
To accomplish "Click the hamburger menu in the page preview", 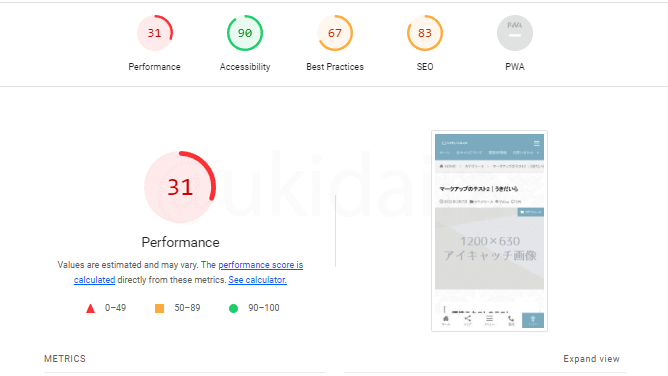I will (x=537, y=144).
